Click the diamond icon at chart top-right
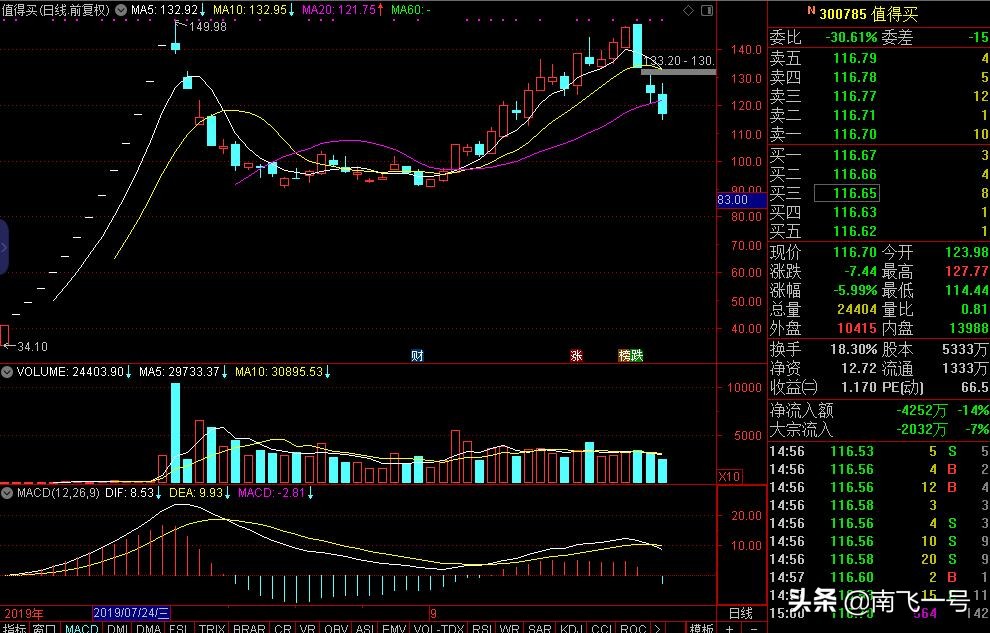The height and width of the screenshot is (633, 990). (689, 10)
